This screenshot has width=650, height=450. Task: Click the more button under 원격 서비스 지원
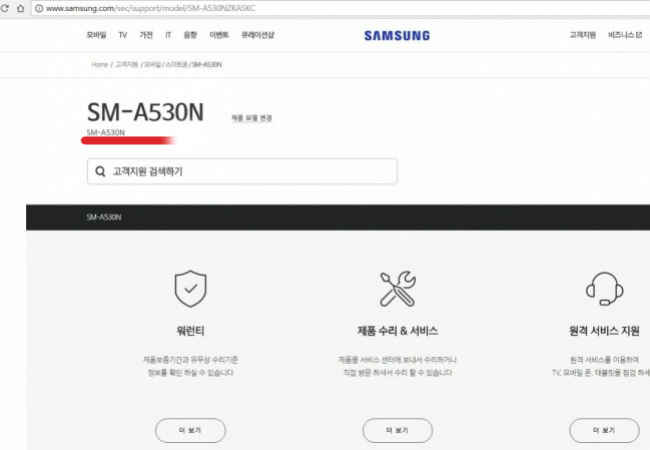(604, 431)
